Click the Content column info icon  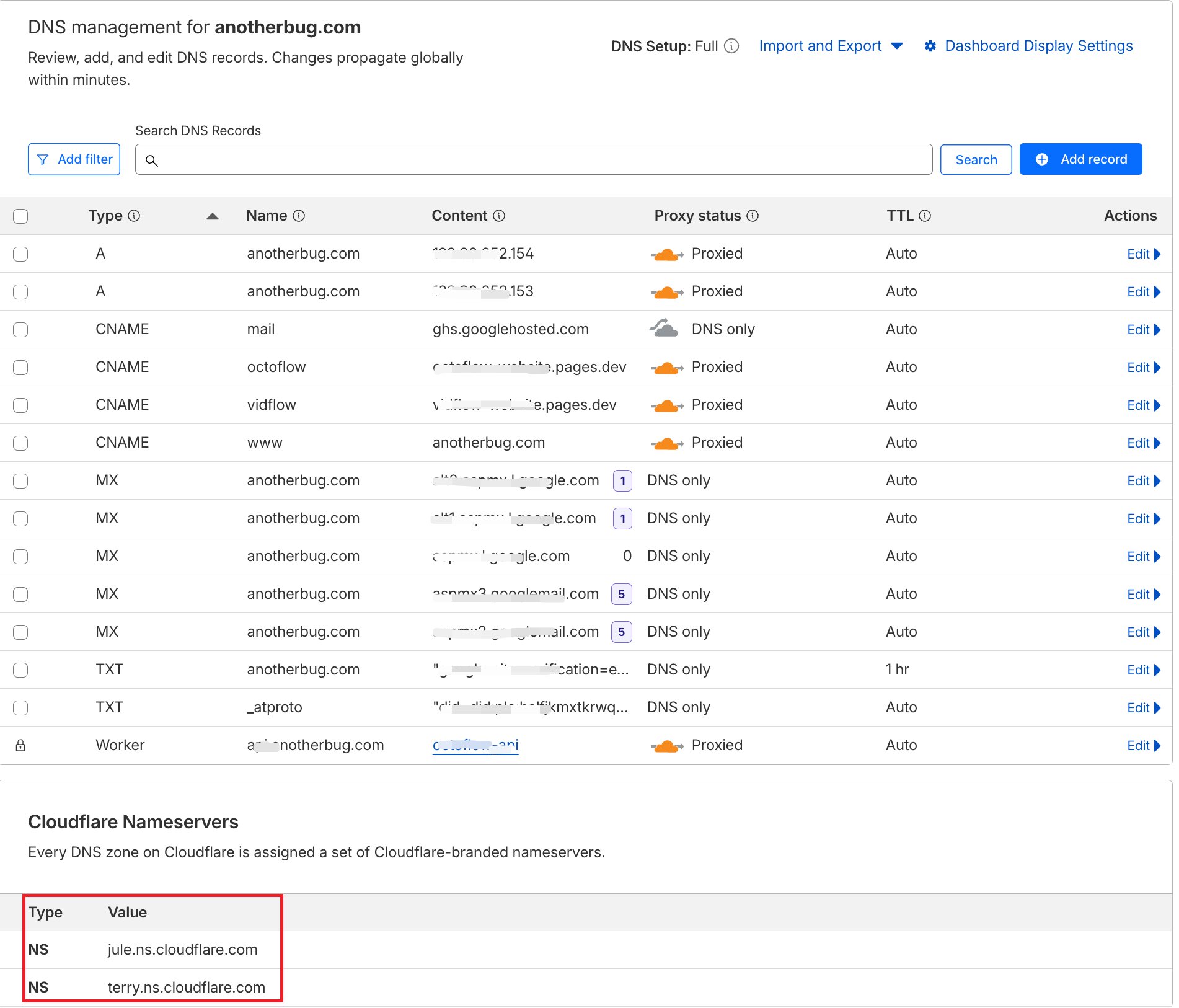point(499,216)
